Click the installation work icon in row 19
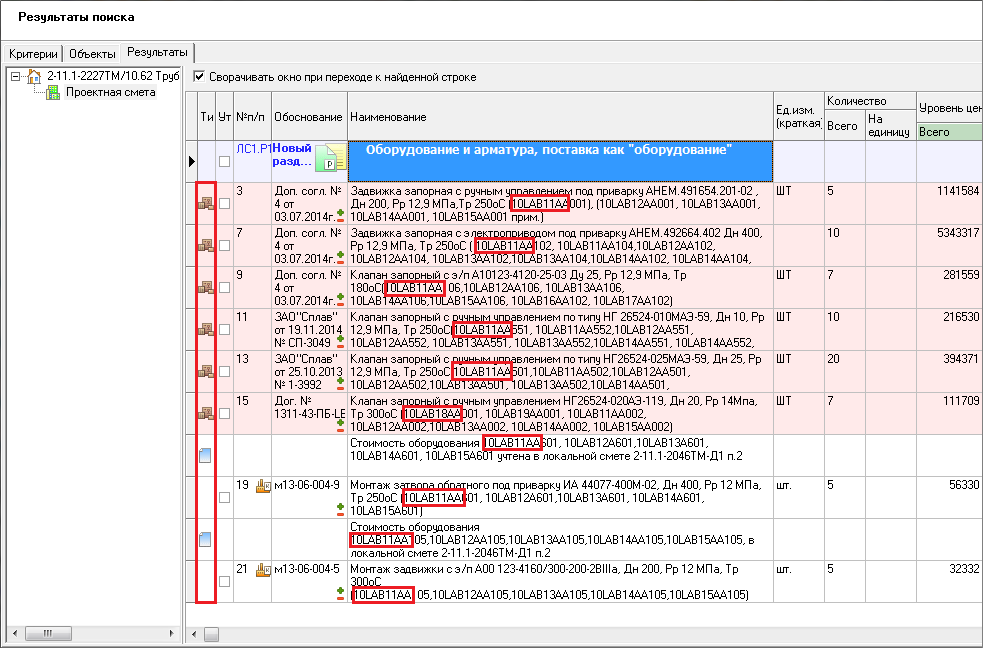This screenshot has width=983, height=648. (x=263, y=485)
